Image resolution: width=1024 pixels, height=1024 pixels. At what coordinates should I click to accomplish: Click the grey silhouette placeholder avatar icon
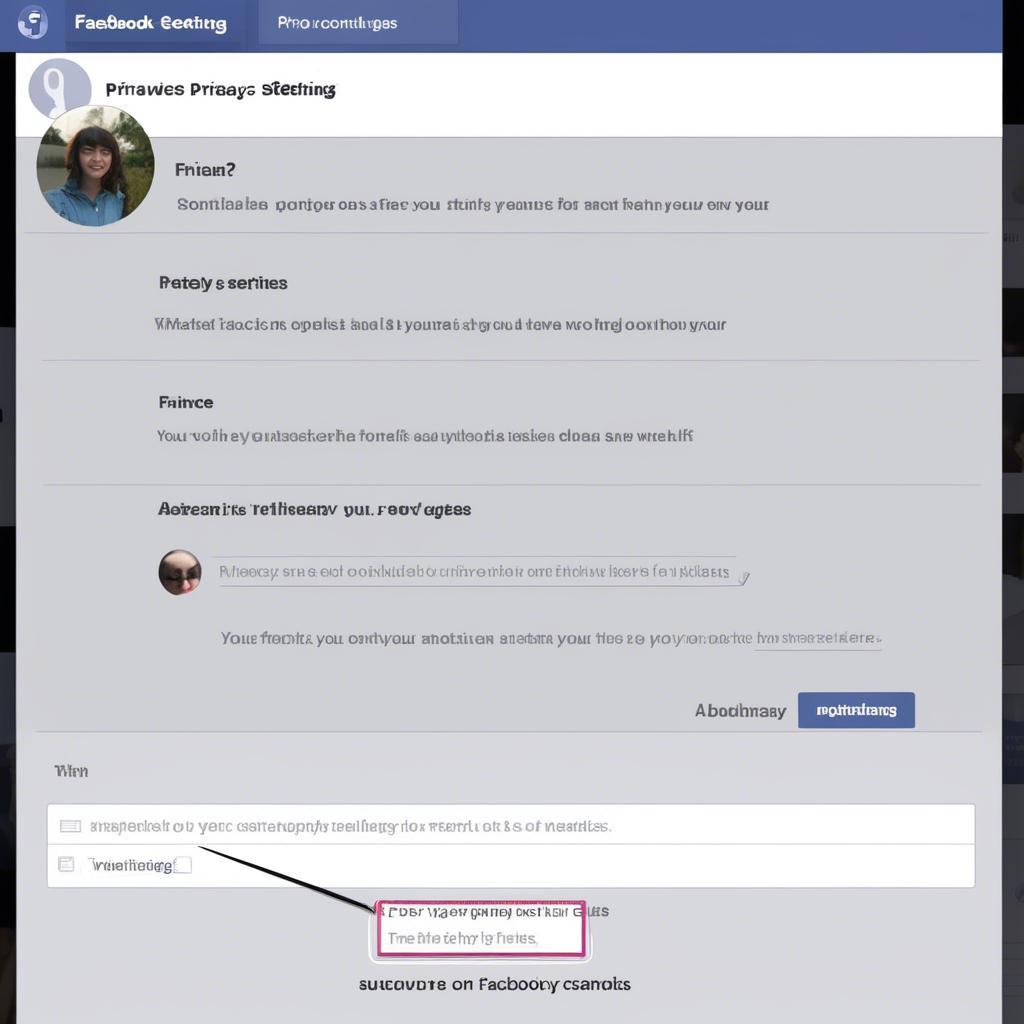coord(59,88)
